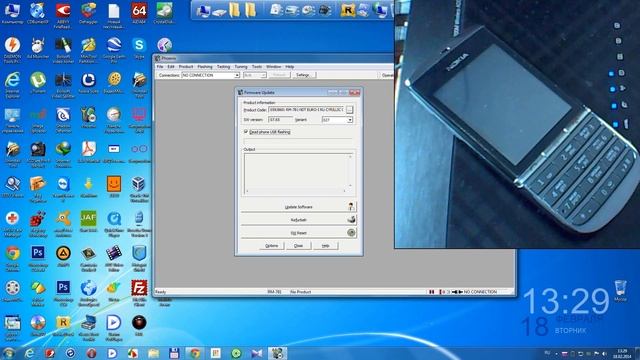Select the VirtualBox desktop icon
The image size is (640, 360).
tap(139, 188)
